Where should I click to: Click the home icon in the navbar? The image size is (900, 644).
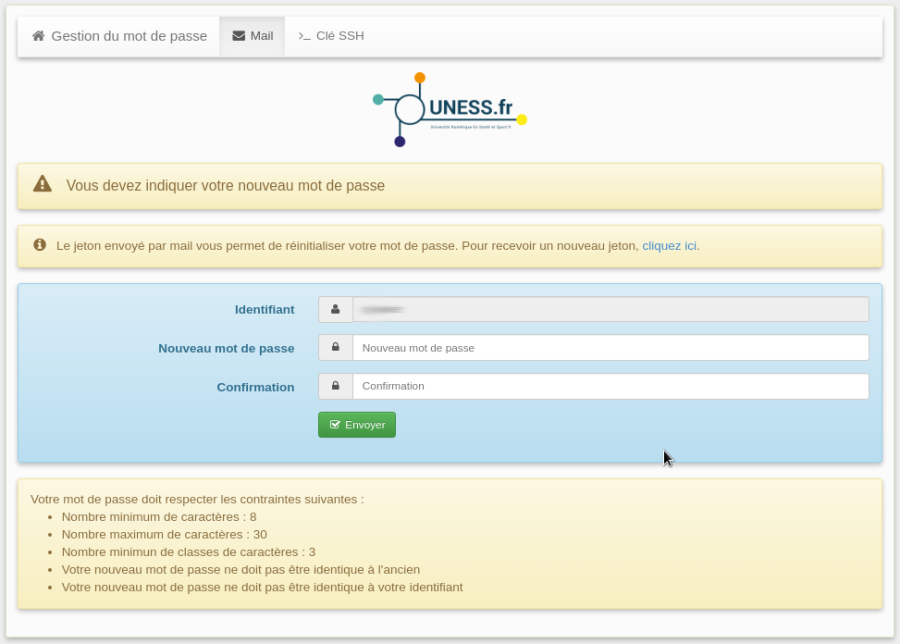[38, 36]
